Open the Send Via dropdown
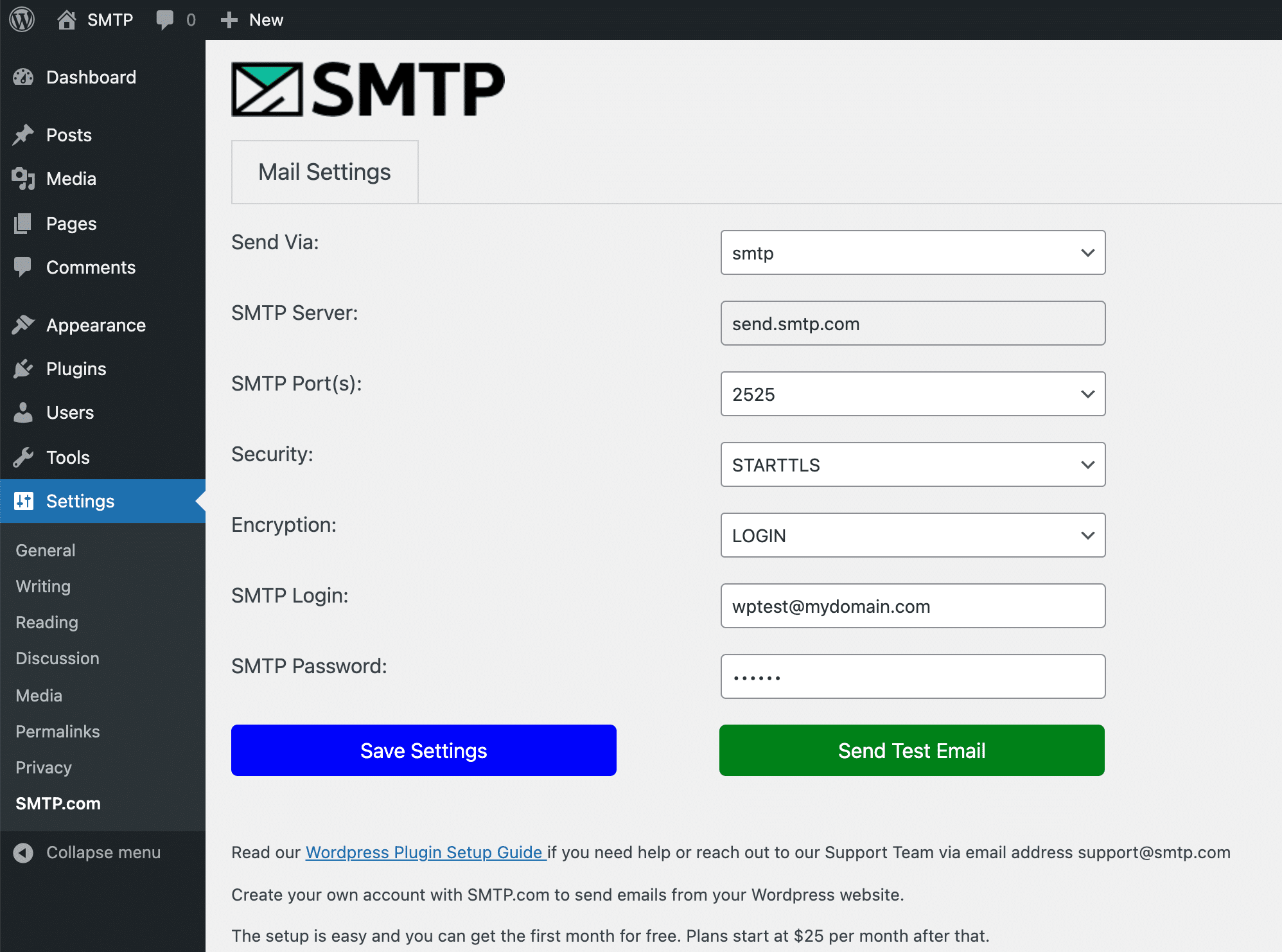Screen dimensions: 1282x952 (913, 252)
